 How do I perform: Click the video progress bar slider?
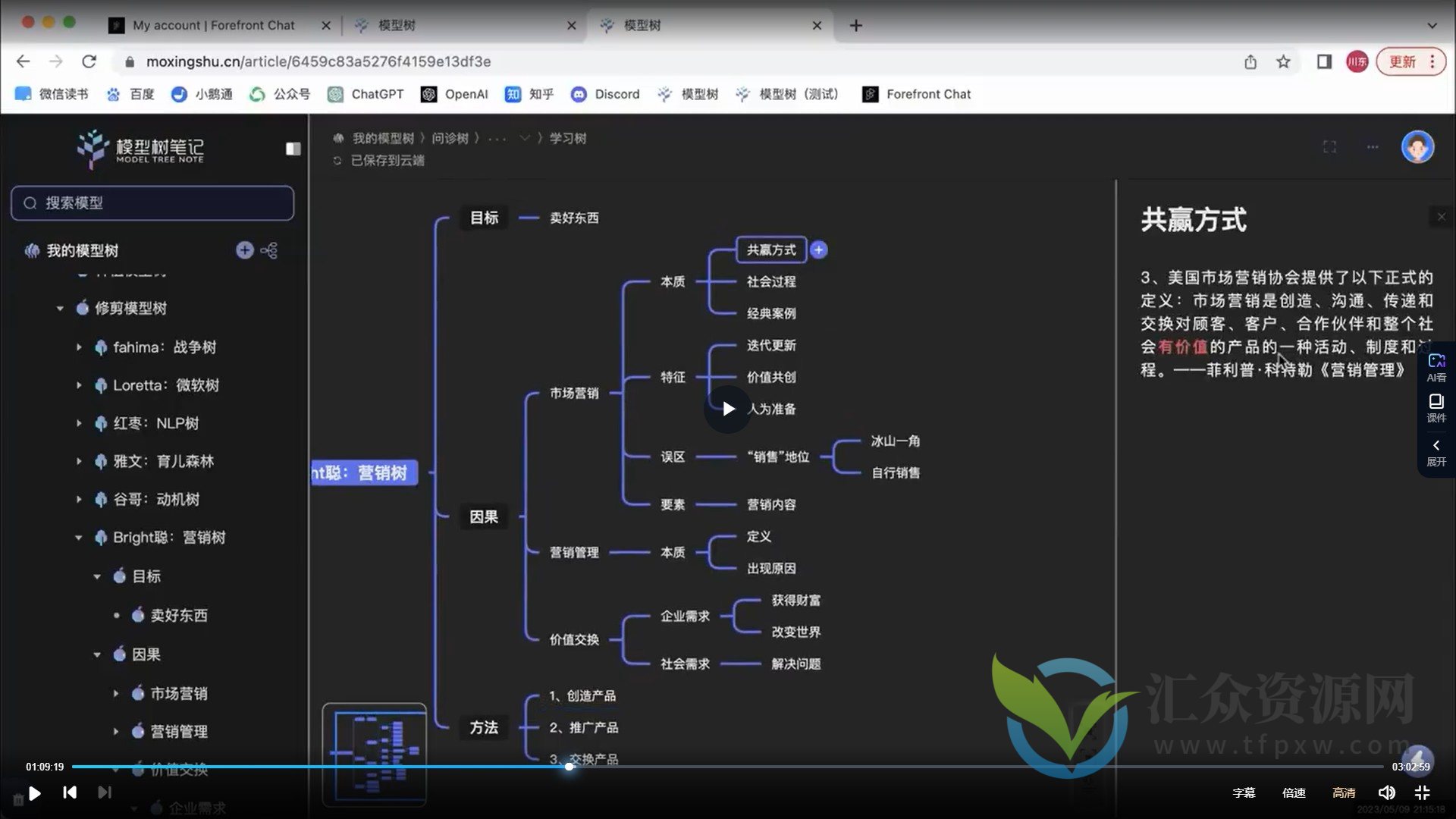(570, 767)
